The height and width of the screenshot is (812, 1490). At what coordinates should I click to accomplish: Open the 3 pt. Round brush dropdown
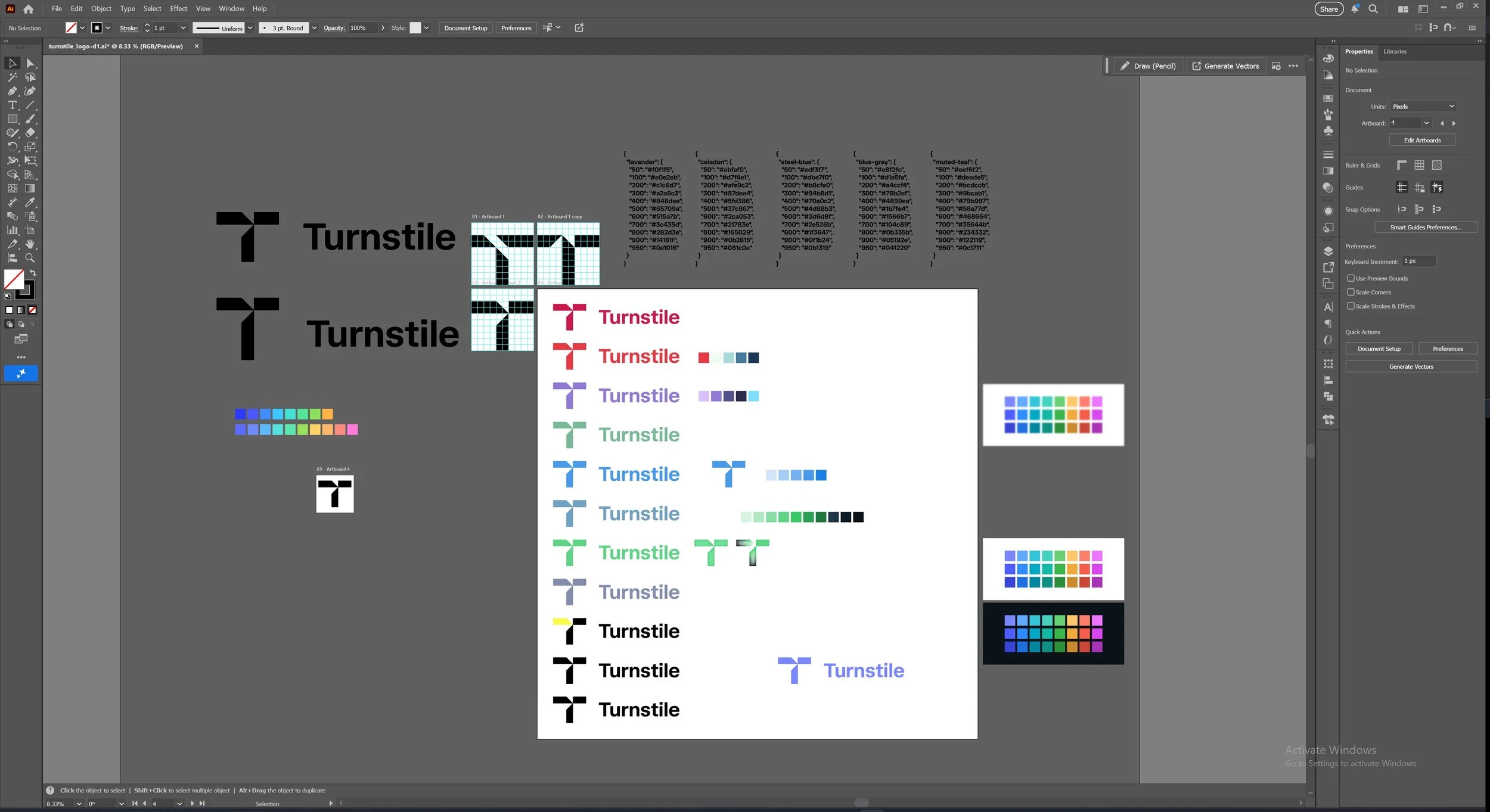click(314, 28)
